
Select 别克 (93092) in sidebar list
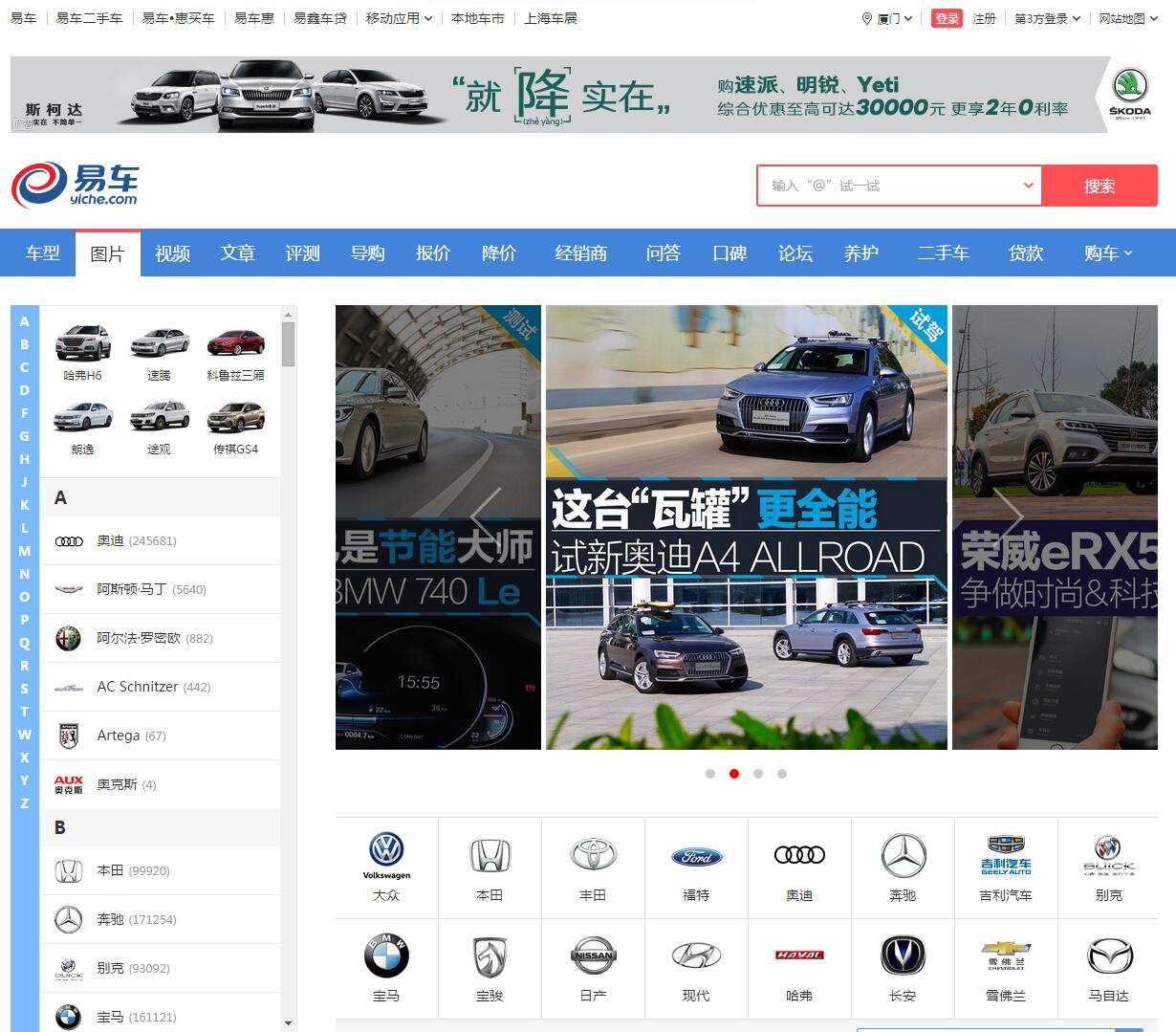click(x=160, y=968)
